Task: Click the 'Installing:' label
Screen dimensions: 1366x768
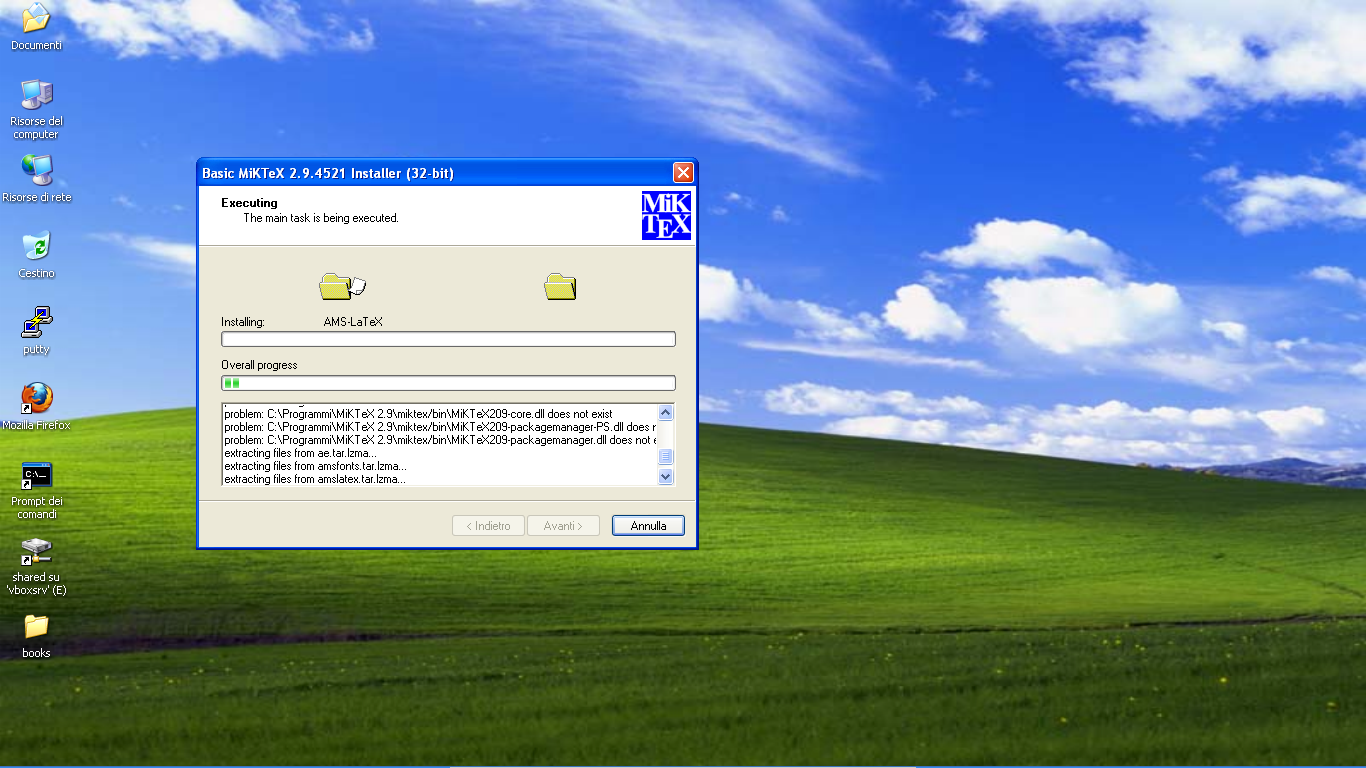Action: coord(242,322)
